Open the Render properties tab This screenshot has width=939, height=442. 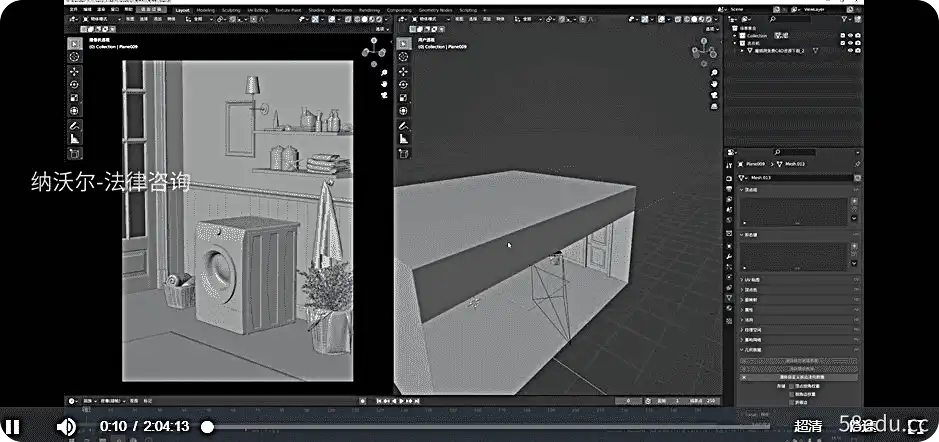(x=729, y=178)
